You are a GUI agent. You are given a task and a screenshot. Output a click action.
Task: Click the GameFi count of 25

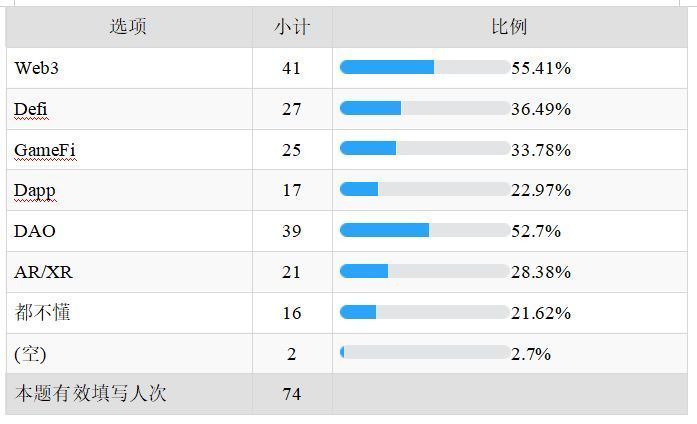point(291,150)
